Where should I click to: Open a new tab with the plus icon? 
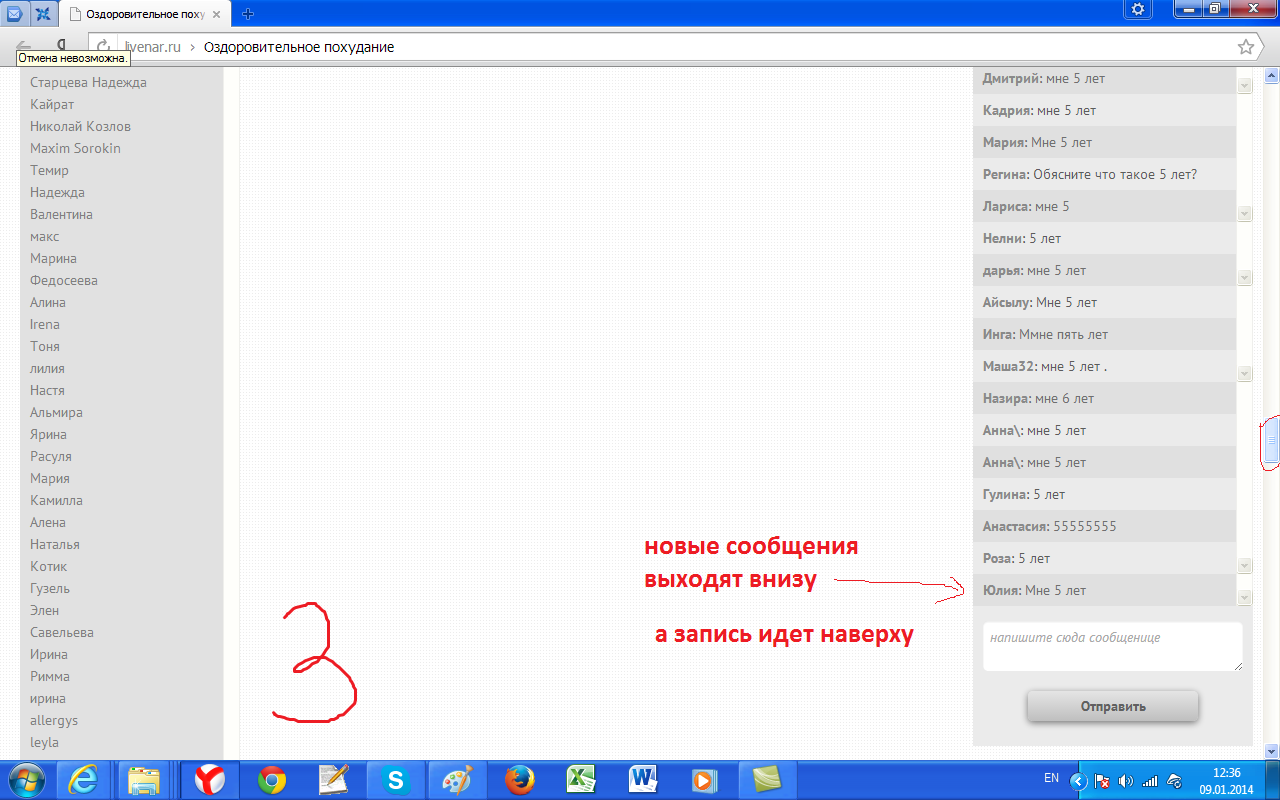[248, 14]
